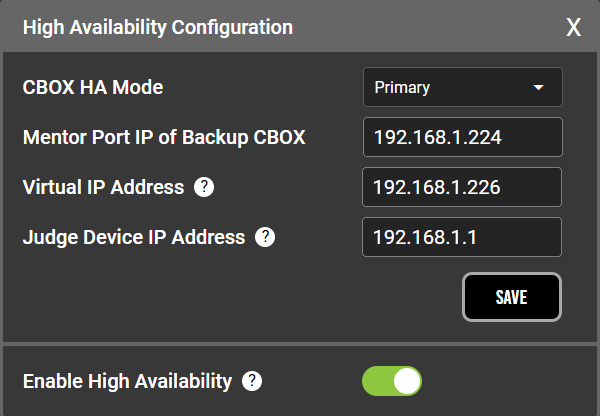The width and height of the screenshot is (600, 416).
Task: Open help tooltip for Enable High Availability
Action: 253,381
